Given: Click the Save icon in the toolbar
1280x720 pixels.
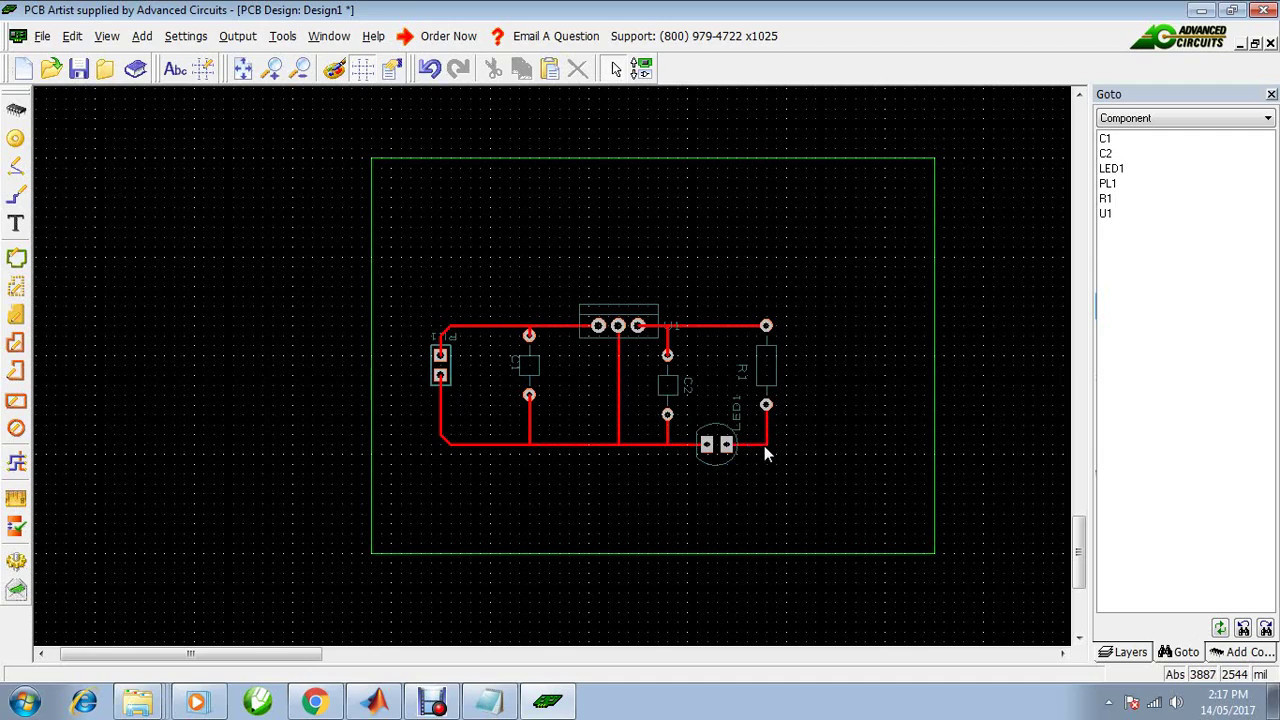Looking at the screenshot, I should 79,68.
